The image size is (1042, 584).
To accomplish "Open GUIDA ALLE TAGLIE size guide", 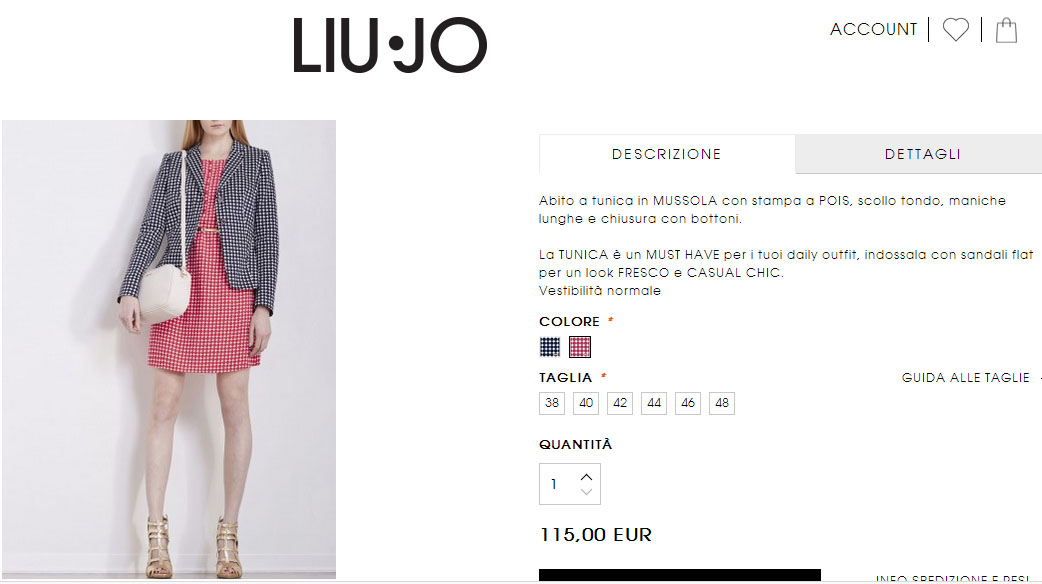I will (x=966, y=378).
